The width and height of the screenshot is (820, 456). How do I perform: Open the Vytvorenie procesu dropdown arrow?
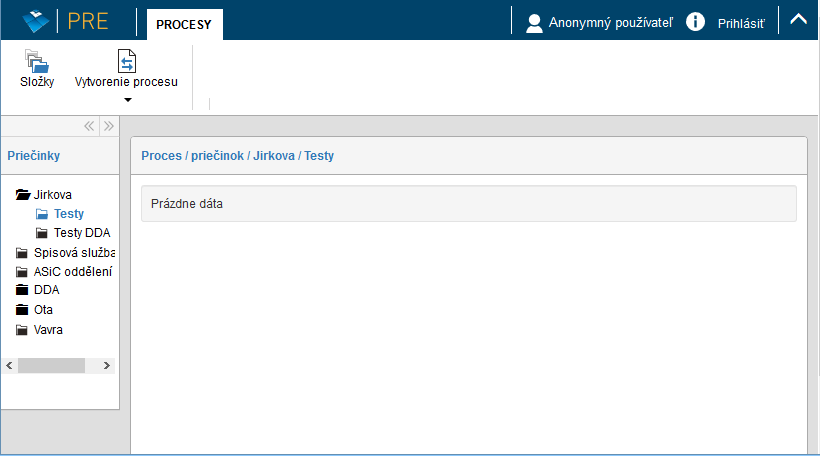click(x=128, y=100)
